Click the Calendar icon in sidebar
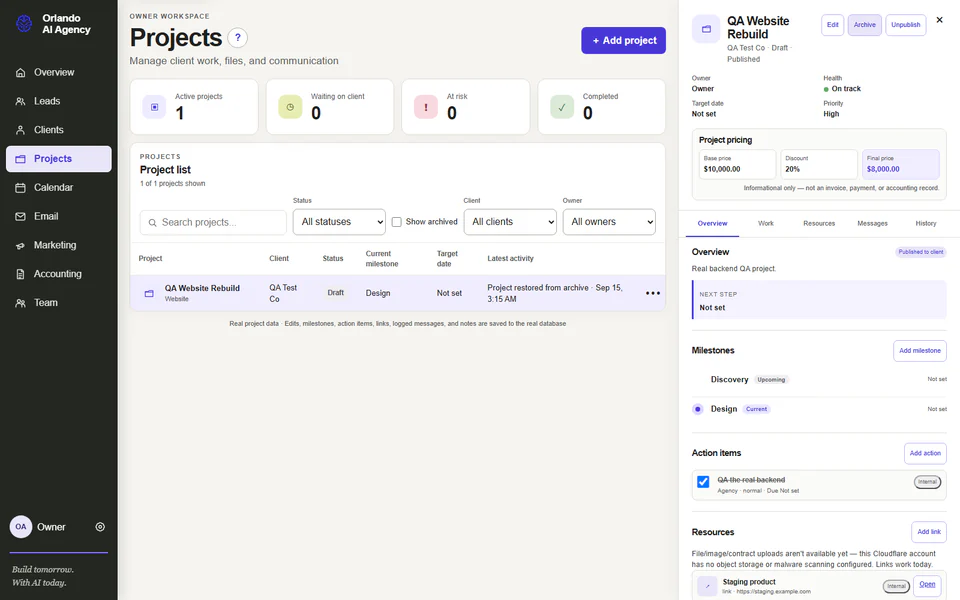The image size is (960, 600). click(x=20, y=187)
